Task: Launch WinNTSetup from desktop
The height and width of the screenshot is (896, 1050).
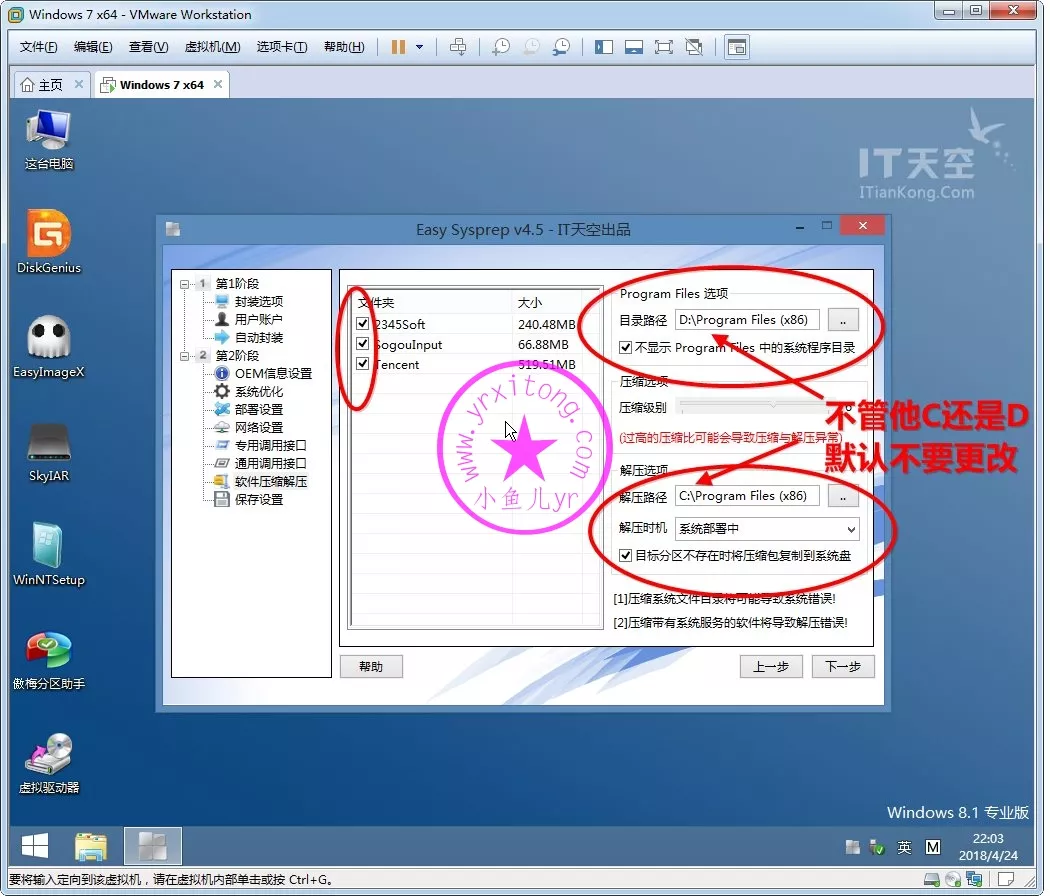Action: (48, 548)
